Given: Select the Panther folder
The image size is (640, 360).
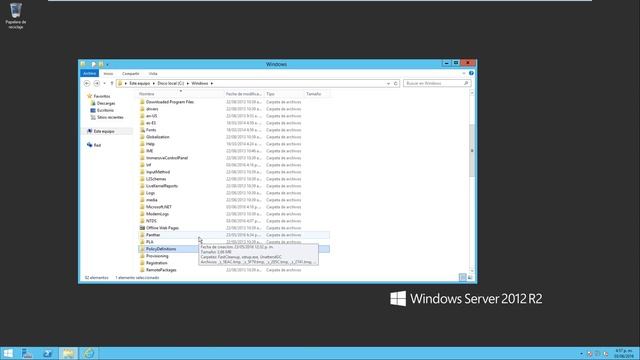Looking at the screenshot, I should (x=153, y=235).
